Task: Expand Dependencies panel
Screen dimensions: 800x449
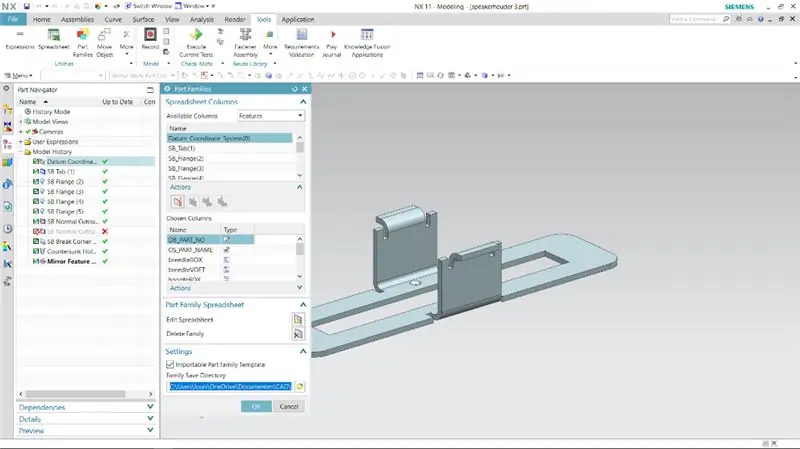Action: coord(150,407)
